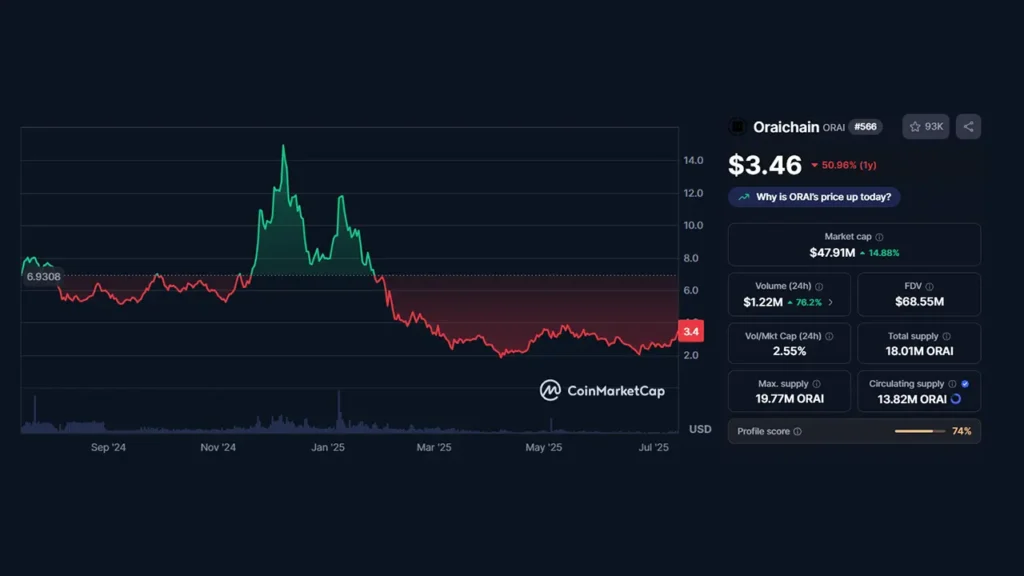The width and height of the screenshot is (1024, 576).
Task: Open Profile score info icon
Action: pos(797,432)
